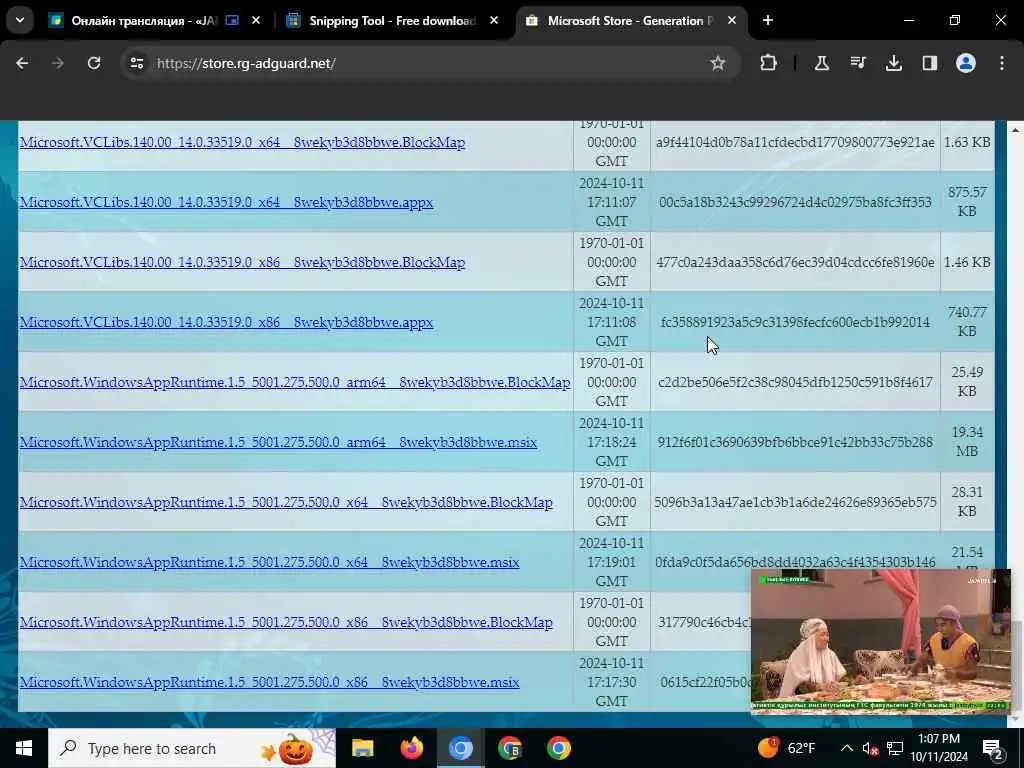Click picture-in-picture icon on first tab

tap(232, 21)
